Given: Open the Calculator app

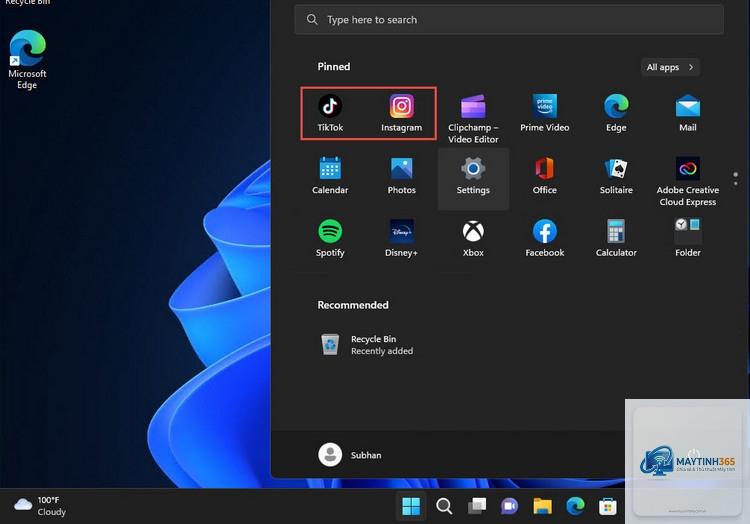Looking at the screenshot, I should [x=616, y=239].
